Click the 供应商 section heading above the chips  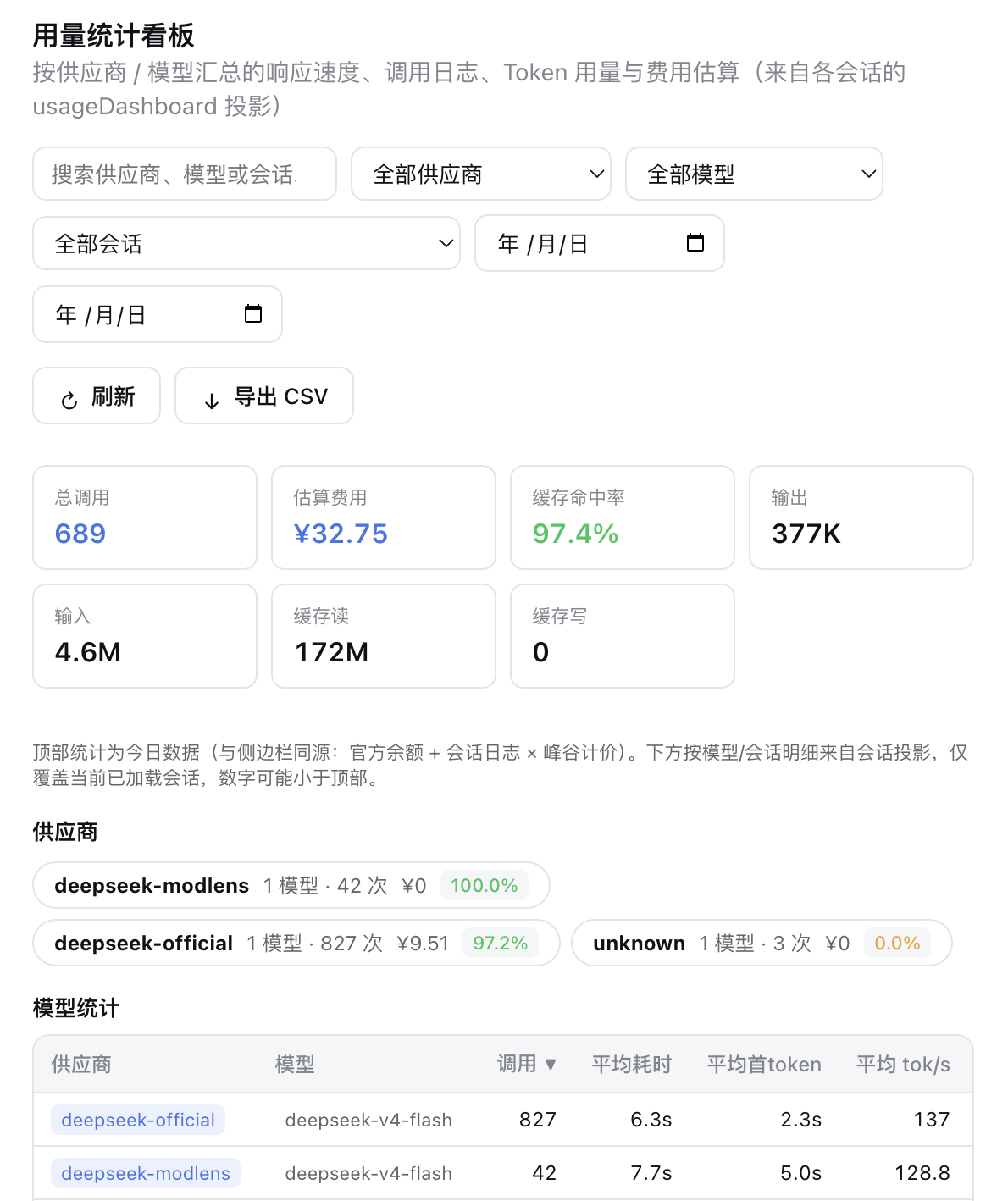pyautogui.click(x=65, y=832)
